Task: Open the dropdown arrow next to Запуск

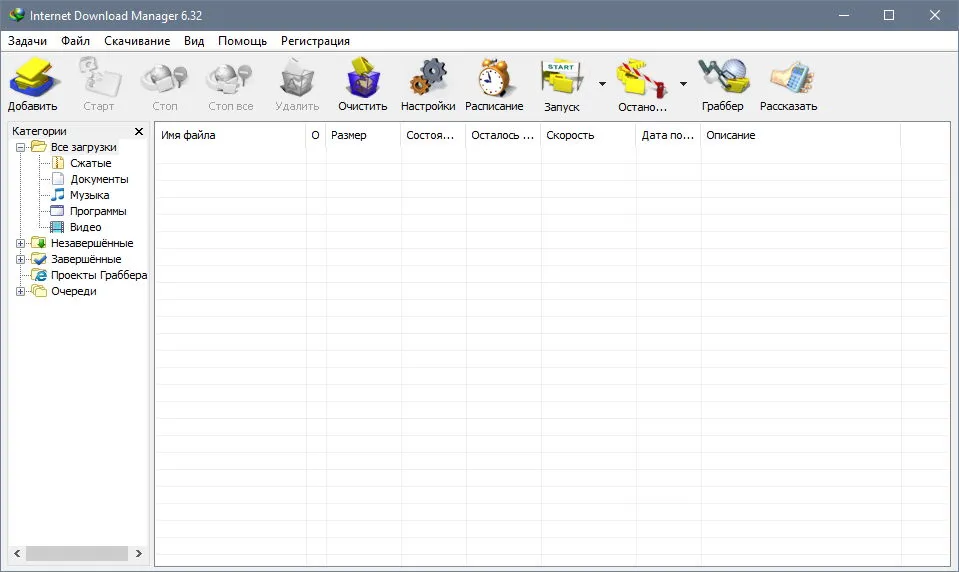Action: (602, 84)
